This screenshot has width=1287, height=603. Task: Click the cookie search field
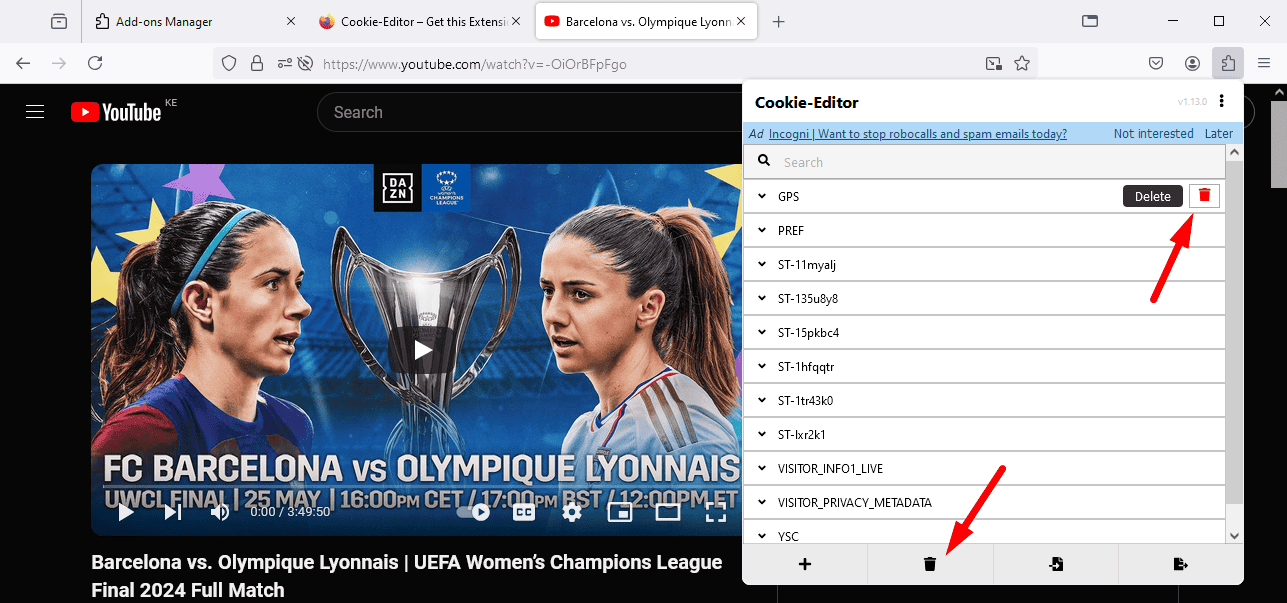[x=990, y=162]
